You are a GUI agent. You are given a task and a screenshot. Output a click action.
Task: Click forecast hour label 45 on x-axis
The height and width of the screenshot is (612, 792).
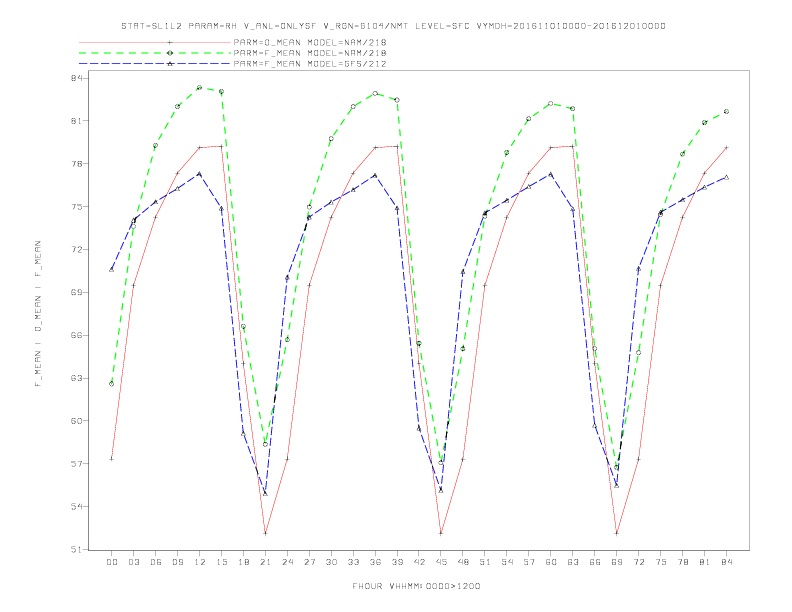tap(441, 562)
